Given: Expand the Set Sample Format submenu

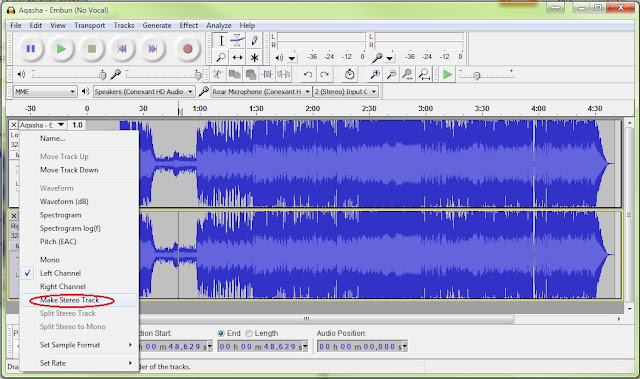Looking at the screenshot, I should [x=79, y=345].
